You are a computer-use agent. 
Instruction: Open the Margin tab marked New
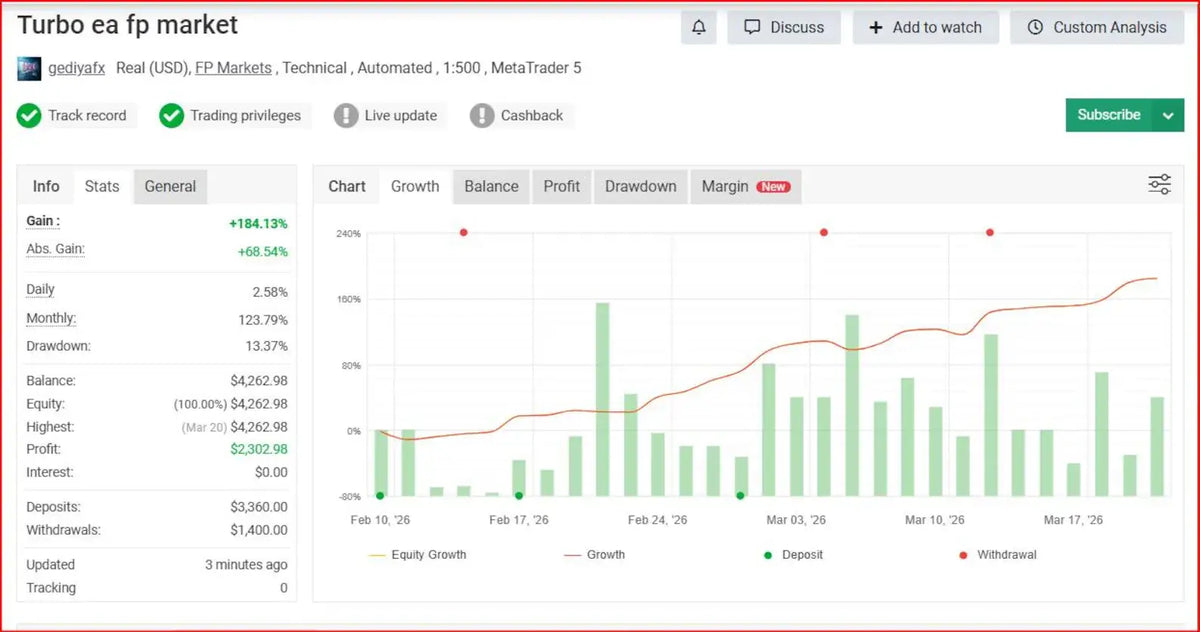[745, 186]
